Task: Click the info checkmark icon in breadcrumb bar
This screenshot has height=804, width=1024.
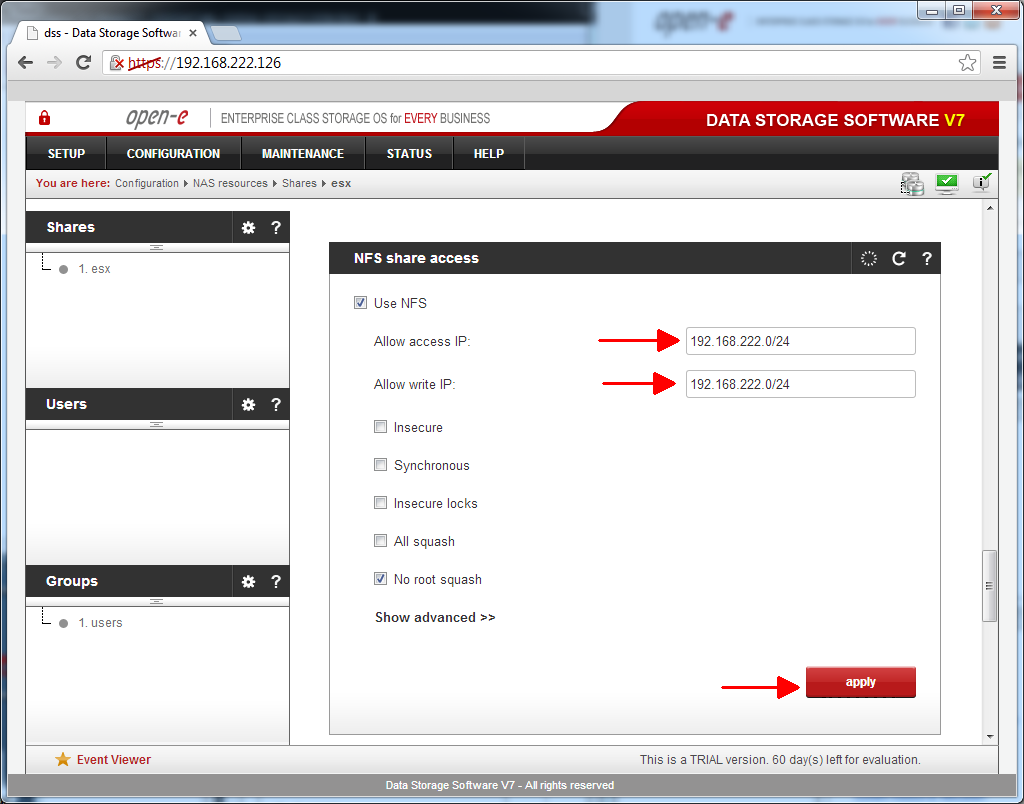Action: pyautogui.click(x=982, y=183)
